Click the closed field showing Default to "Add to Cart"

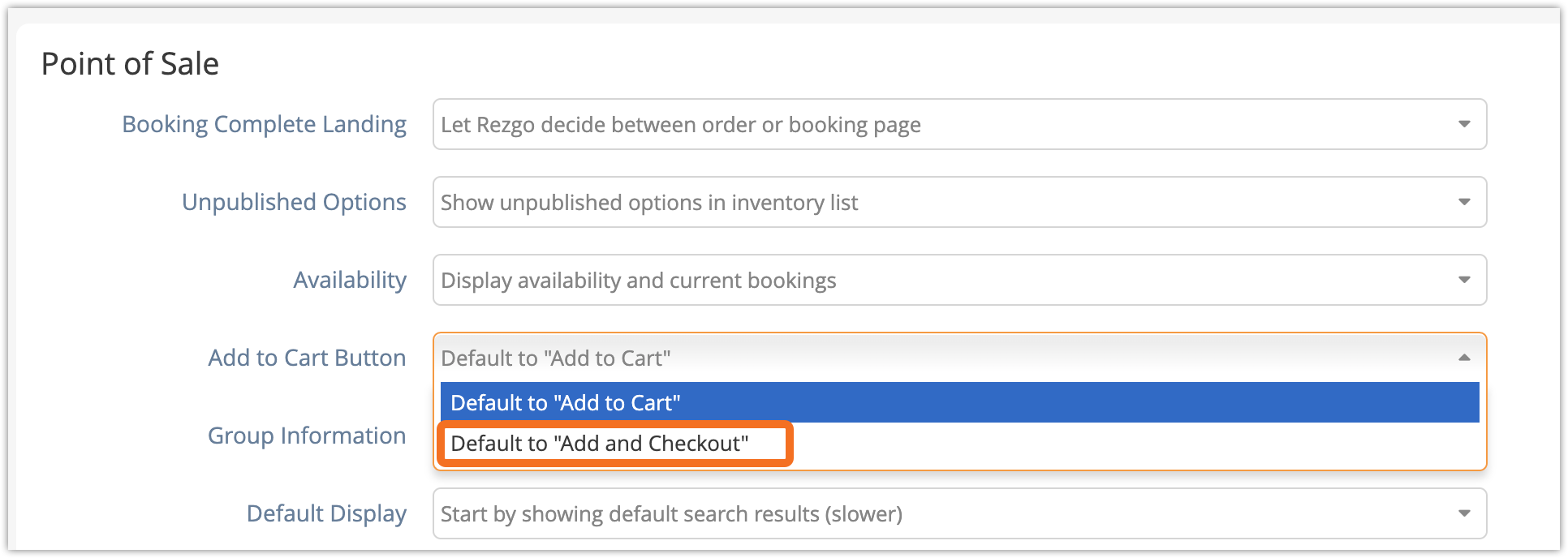[x=959, y=358]
